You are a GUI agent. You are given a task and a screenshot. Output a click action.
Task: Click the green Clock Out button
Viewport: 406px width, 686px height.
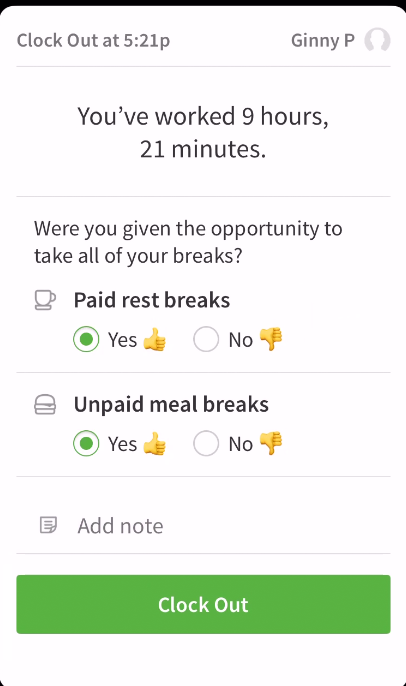tap(203, 604)
